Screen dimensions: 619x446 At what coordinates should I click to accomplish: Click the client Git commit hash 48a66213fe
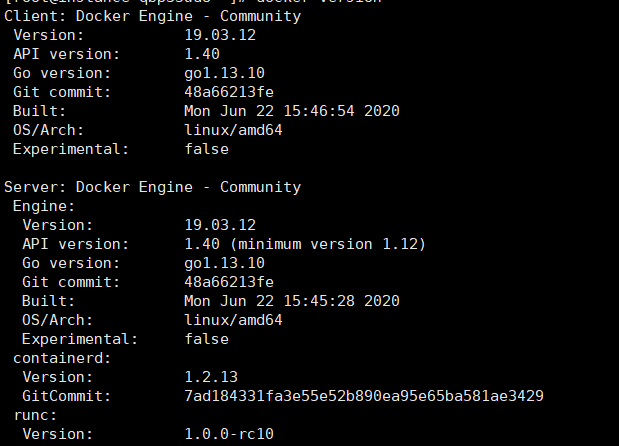(229, 91)
